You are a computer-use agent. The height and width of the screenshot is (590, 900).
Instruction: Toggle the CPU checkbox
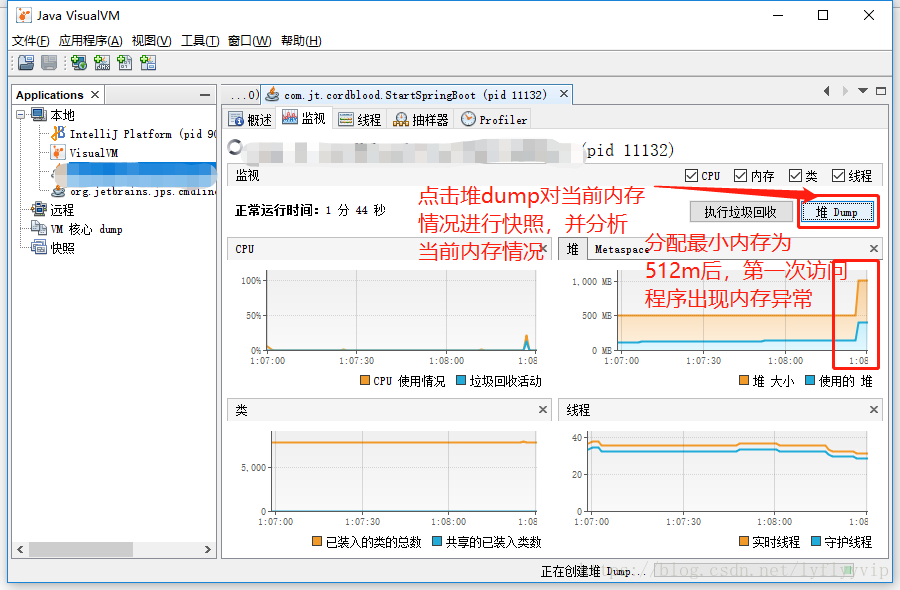pyautogui.click(x=692, y=176)
